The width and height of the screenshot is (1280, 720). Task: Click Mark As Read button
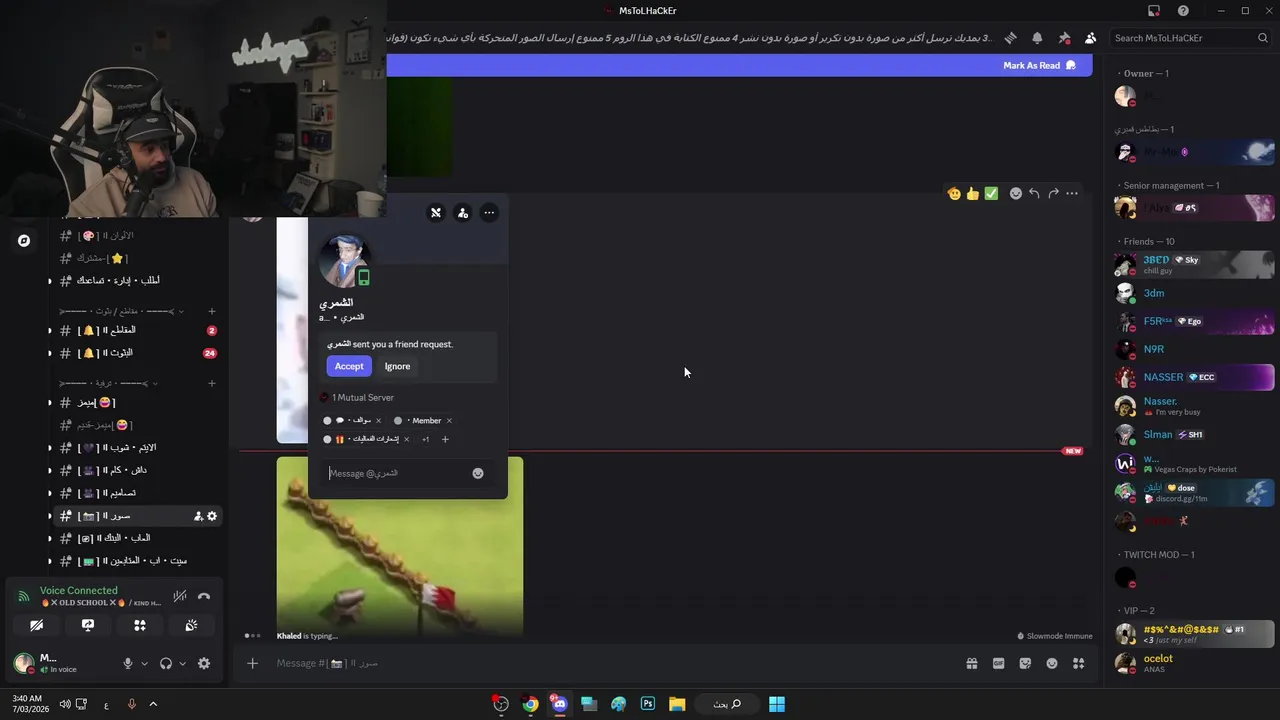pos(1039,65)
